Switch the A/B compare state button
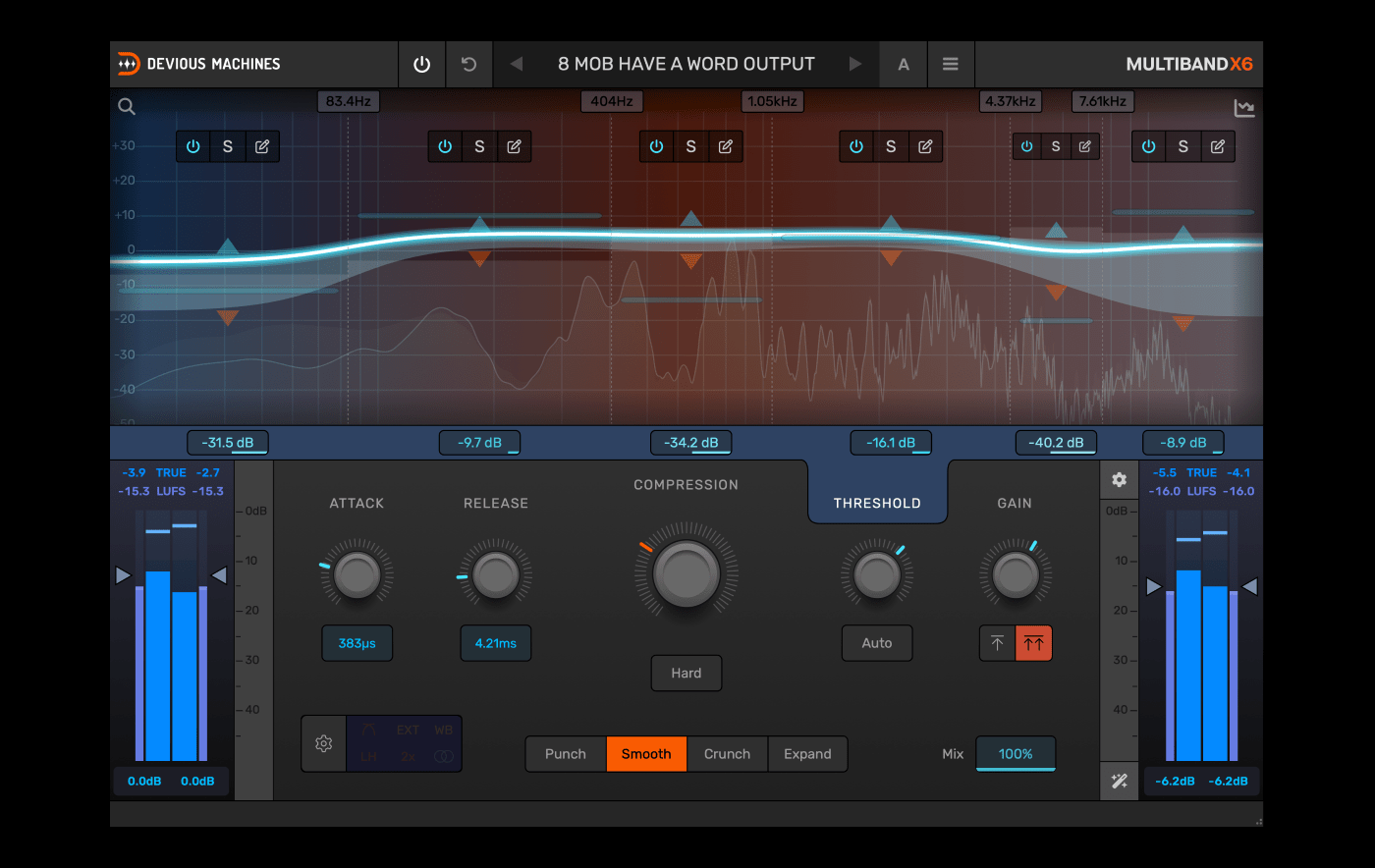This screenshot has width=1375, height=868. (x=904, y=65)
